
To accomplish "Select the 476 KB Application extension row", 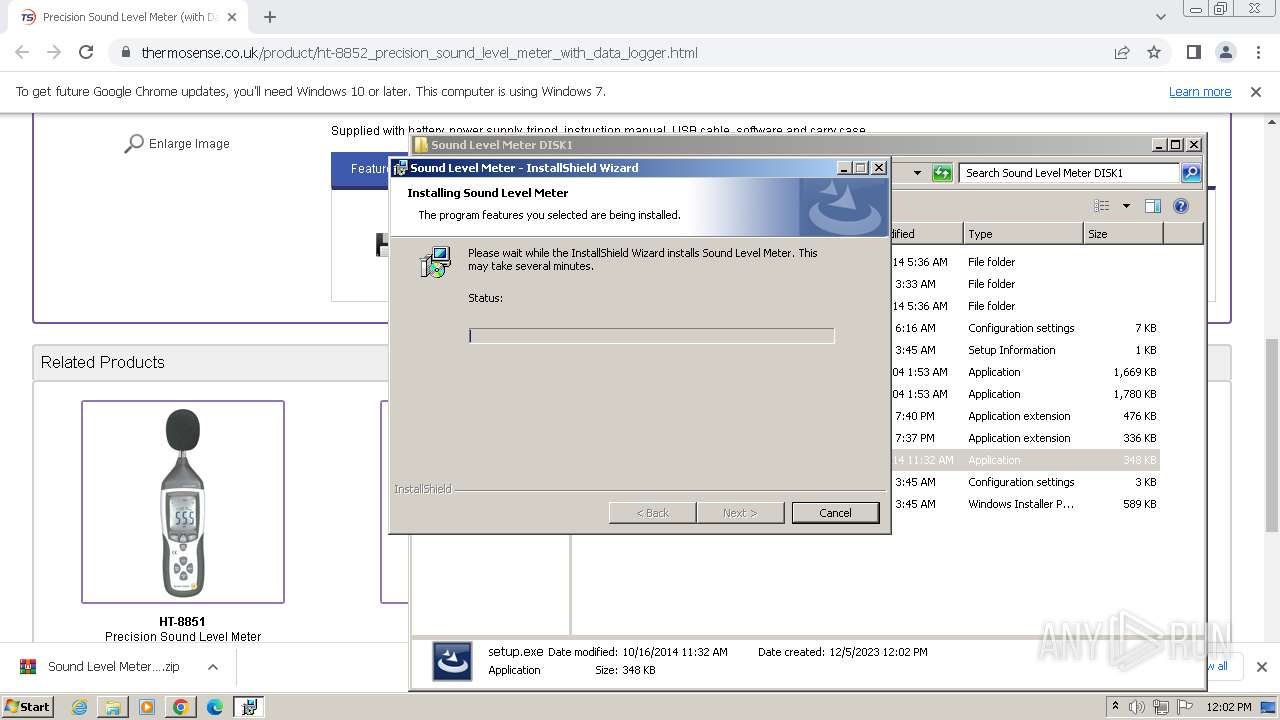I will (x=1025, y=416).
